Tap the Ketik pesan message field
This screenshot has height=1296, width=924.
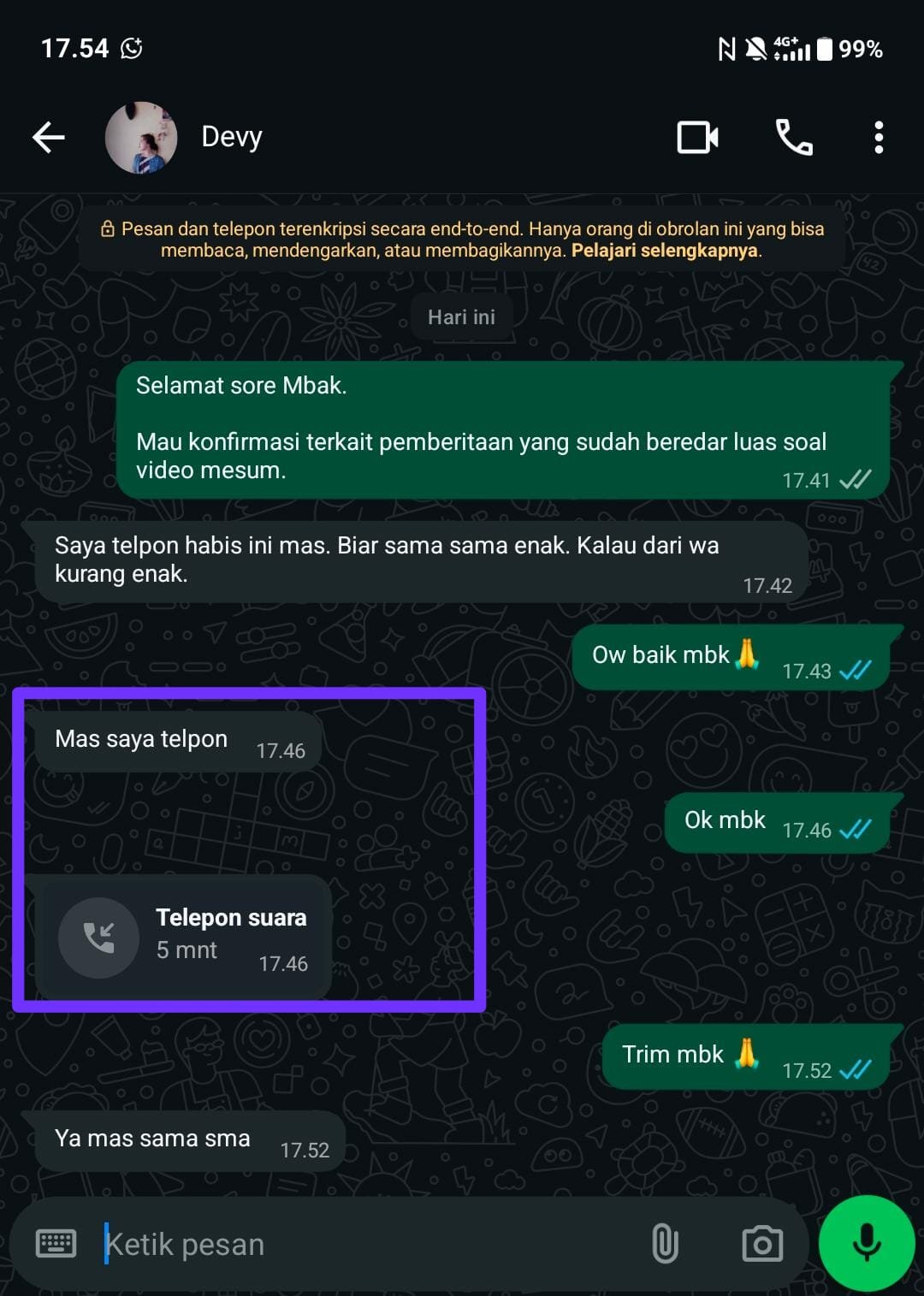359,1244
